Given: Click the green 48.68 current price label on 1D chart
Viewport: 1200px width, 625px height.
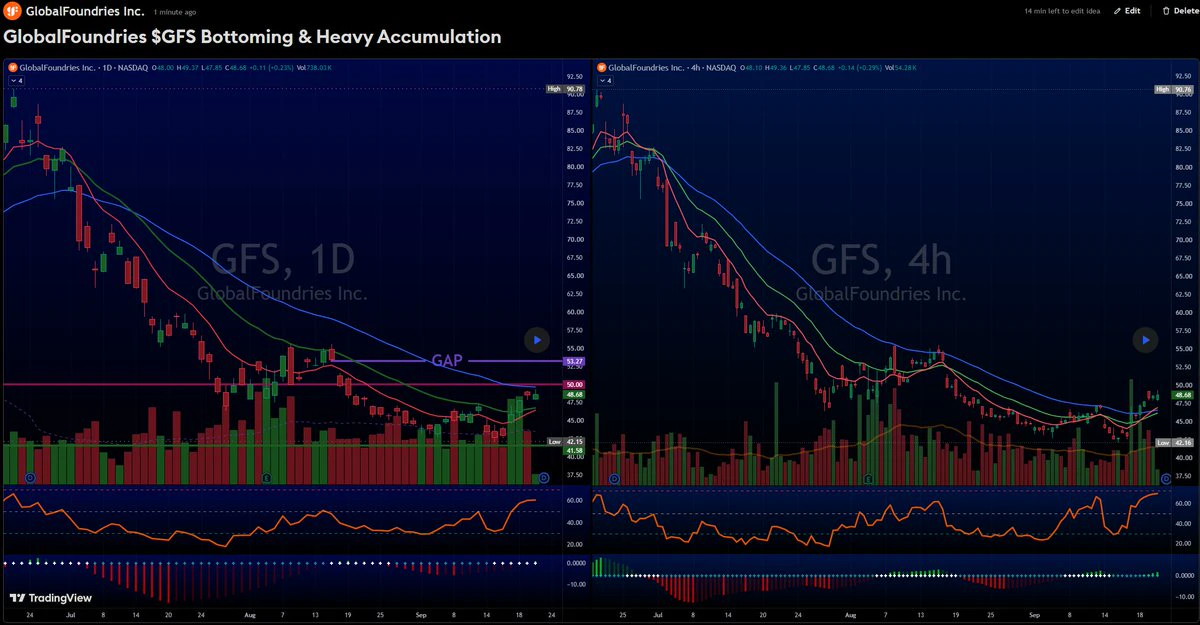Looking at the screenshot, I should (x=574, y=394).
